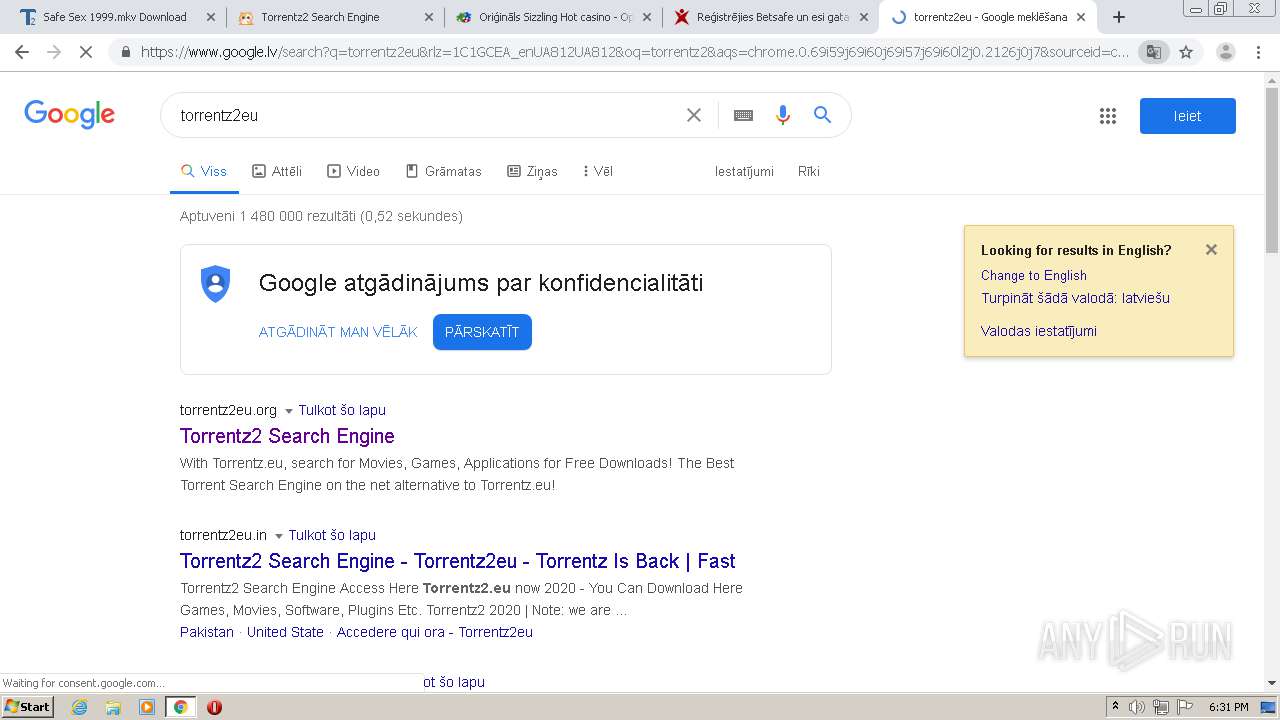Click the scrollbar down arrow
This screenshot has width=1280, height=720.
[x=1272, y=683]
